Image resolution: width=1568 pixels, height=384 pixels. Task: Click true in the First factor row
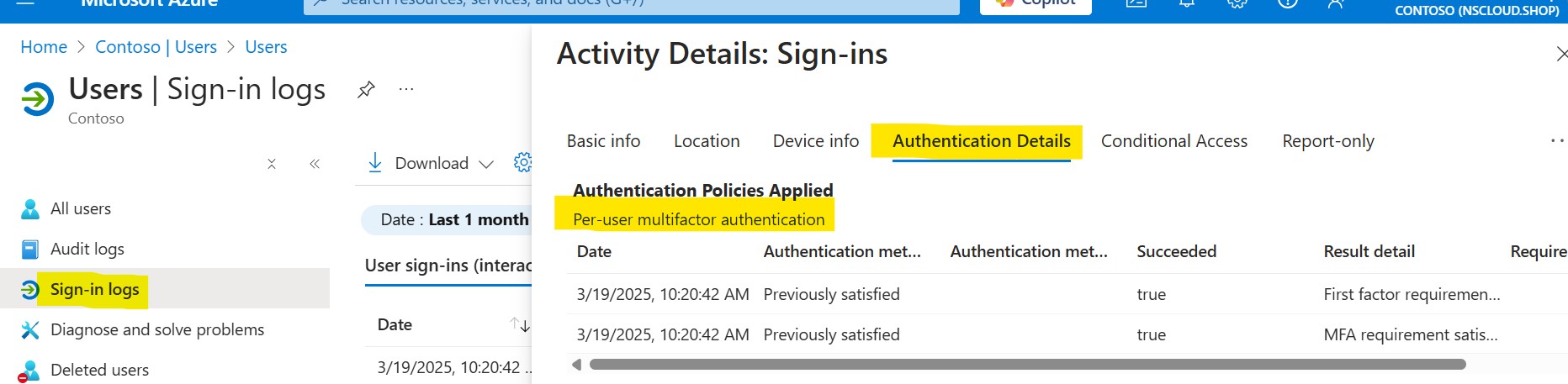click(1151, 295)
